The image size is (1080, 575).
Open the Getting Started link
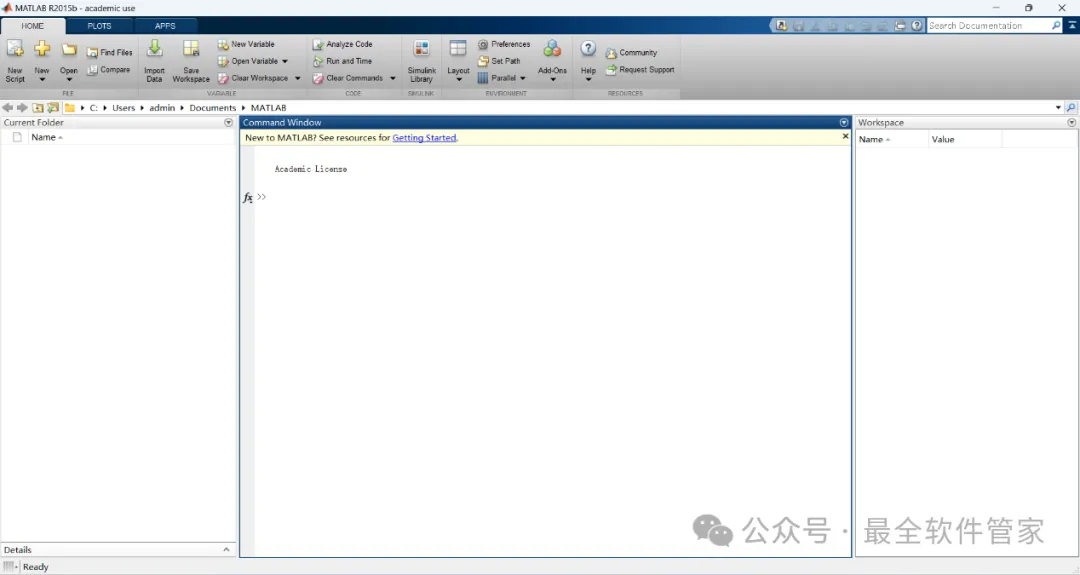point(424,138)
